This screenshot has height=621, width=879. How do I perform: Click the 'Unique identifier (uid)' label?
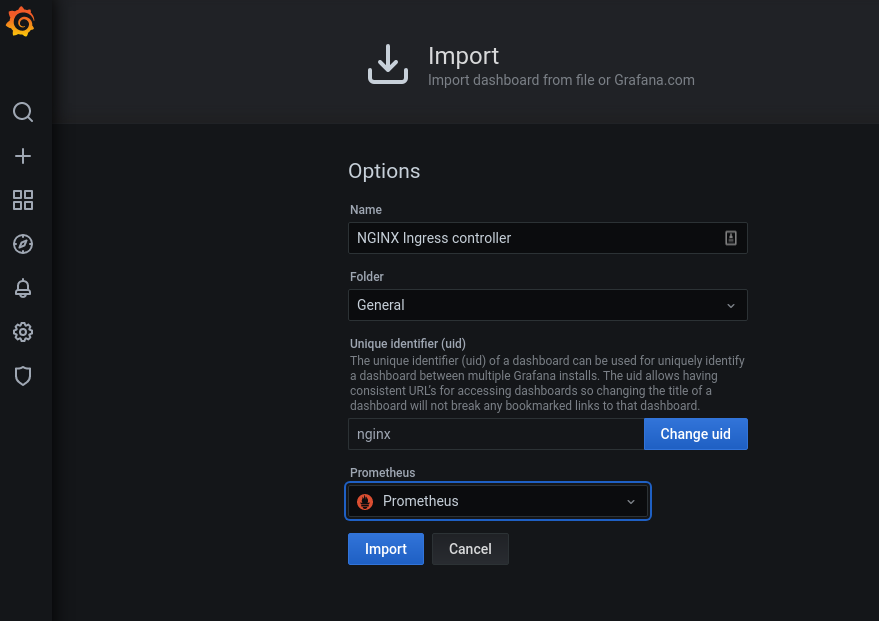click(408, 344)
